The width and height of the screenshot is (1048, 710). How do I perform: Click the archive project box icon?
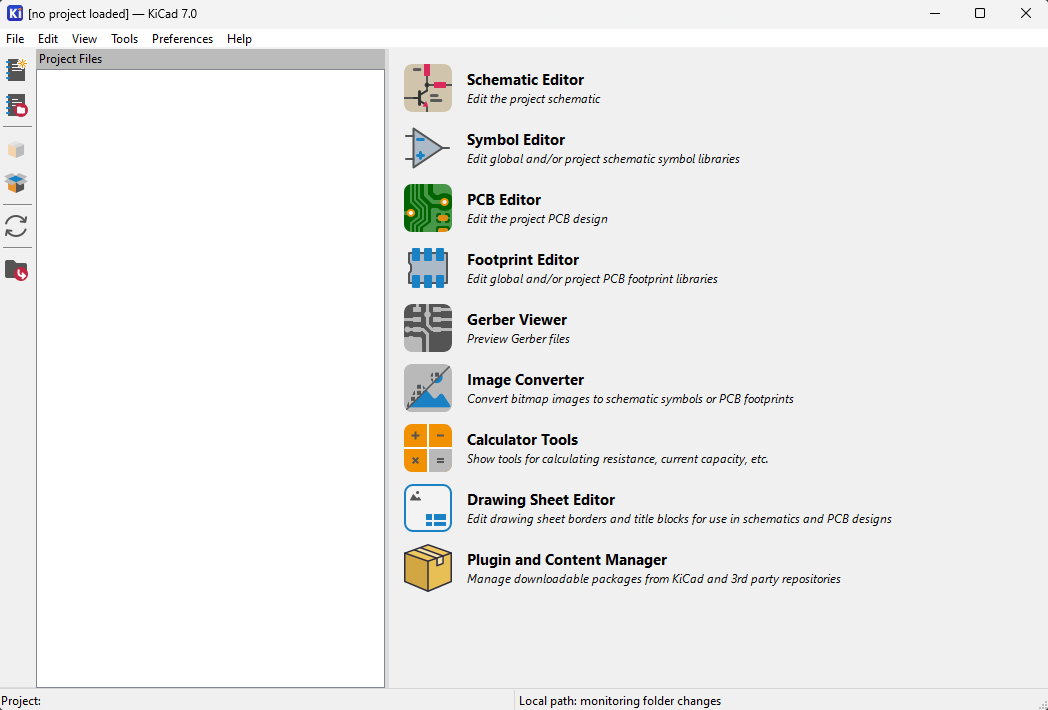pos(16,149)
